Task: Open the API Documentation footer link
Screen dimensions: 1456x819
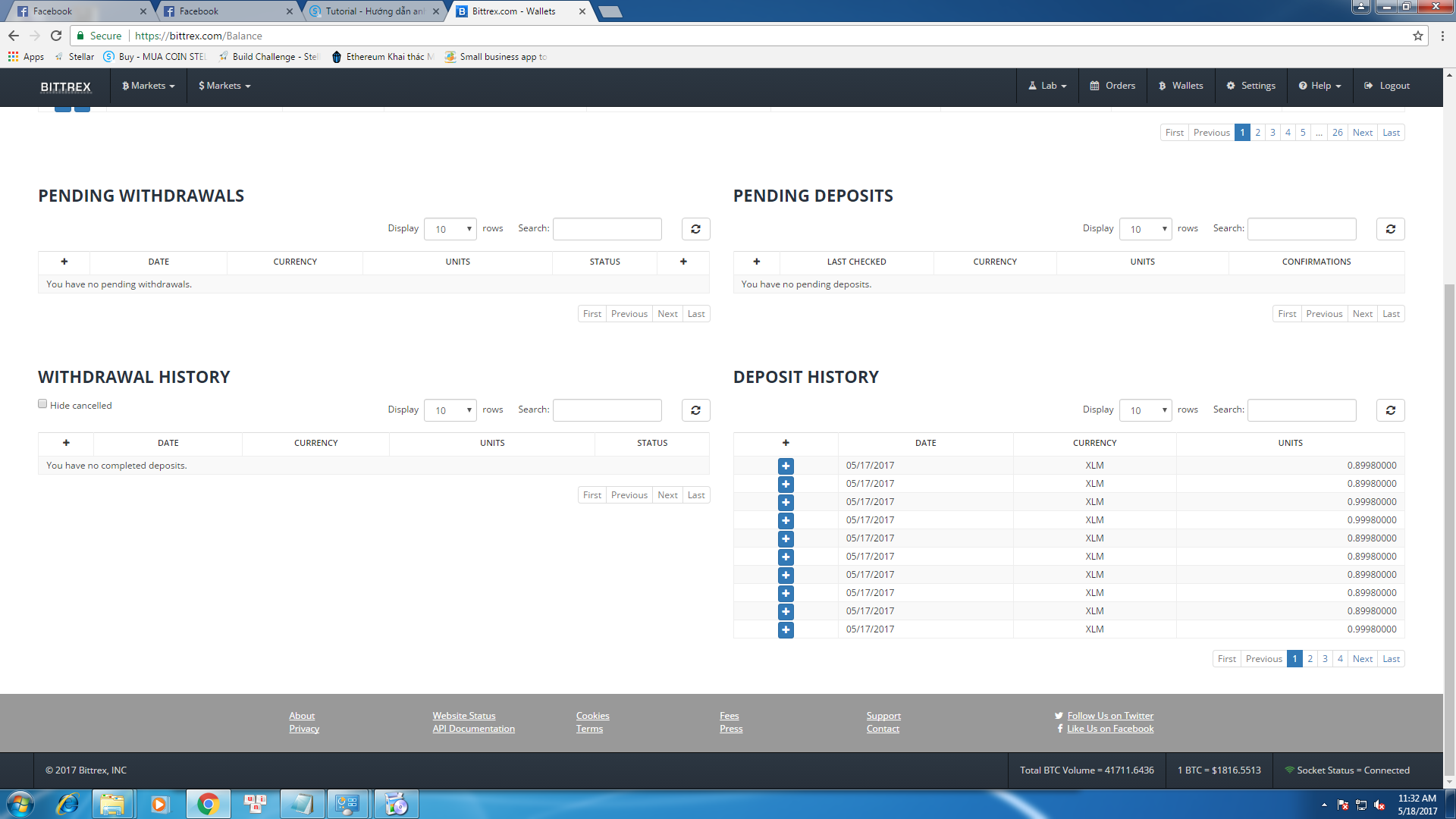Action: coord(473,729)
